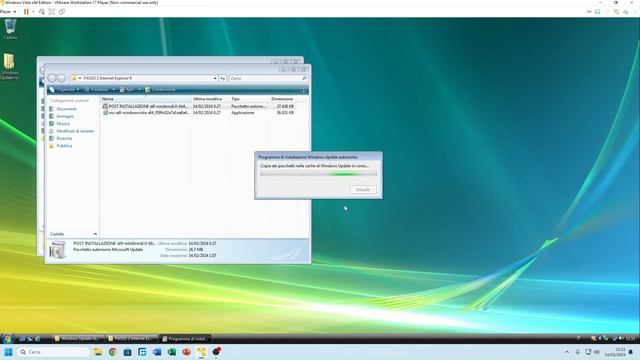Sort files by the Dimensione column

tap(282, 99)
